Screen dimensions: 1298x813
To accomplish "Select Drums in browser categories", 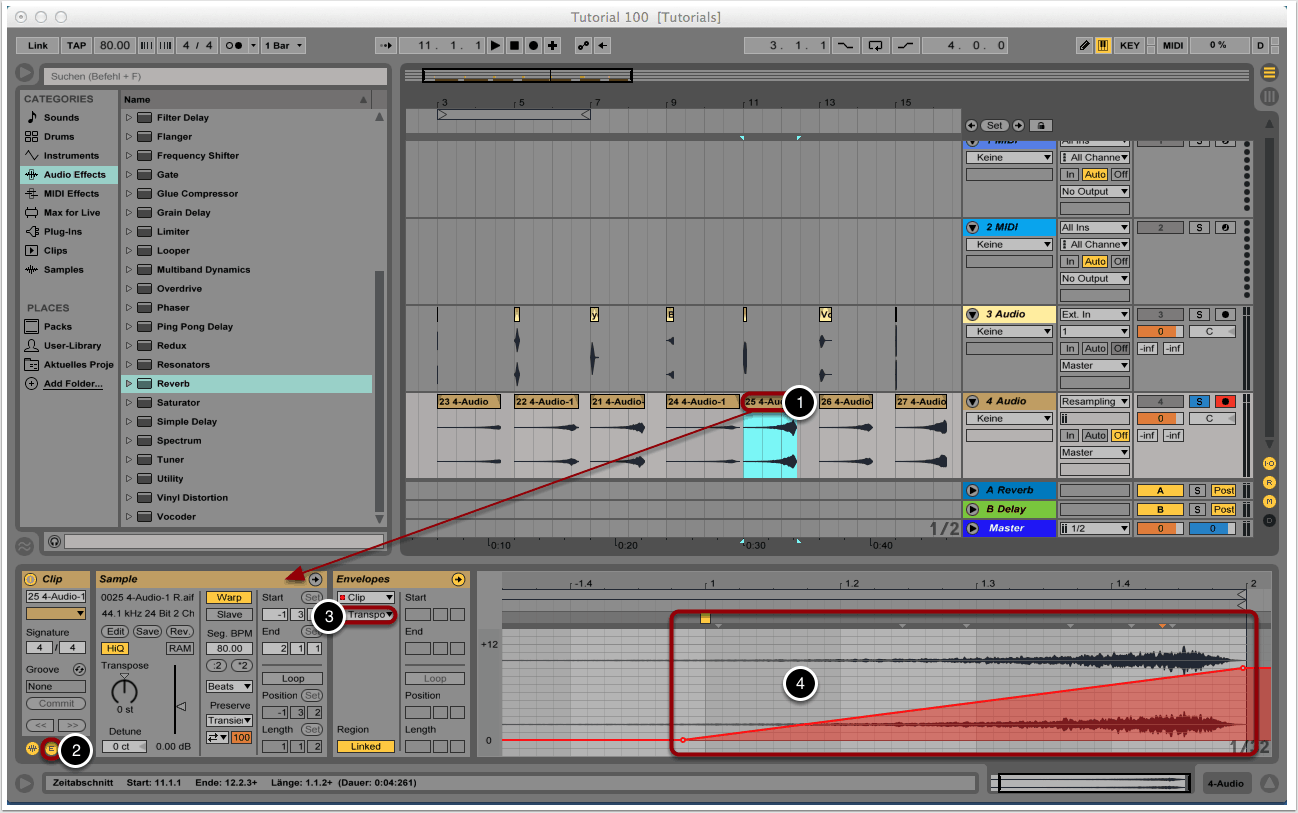I will [x=60, y=137].
